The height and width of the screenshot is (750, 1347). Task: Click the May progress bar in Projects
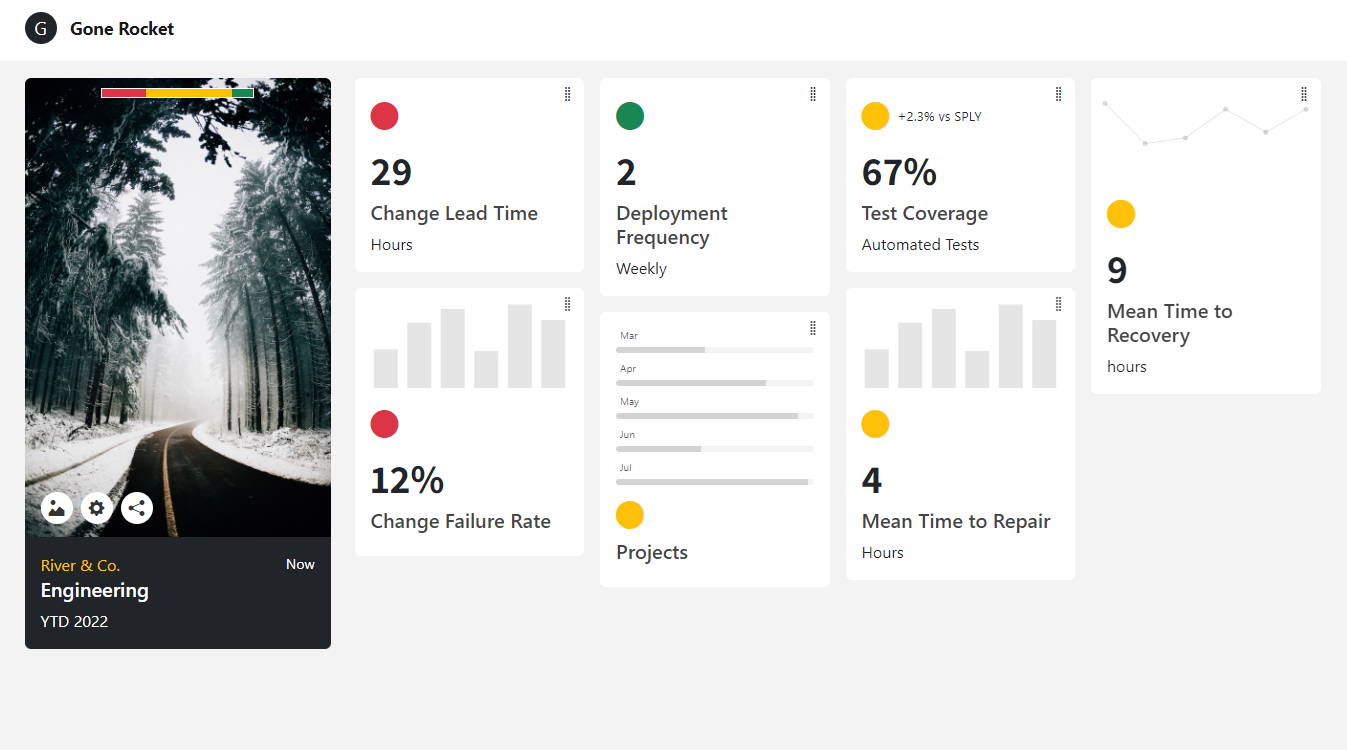click(714, 415)
